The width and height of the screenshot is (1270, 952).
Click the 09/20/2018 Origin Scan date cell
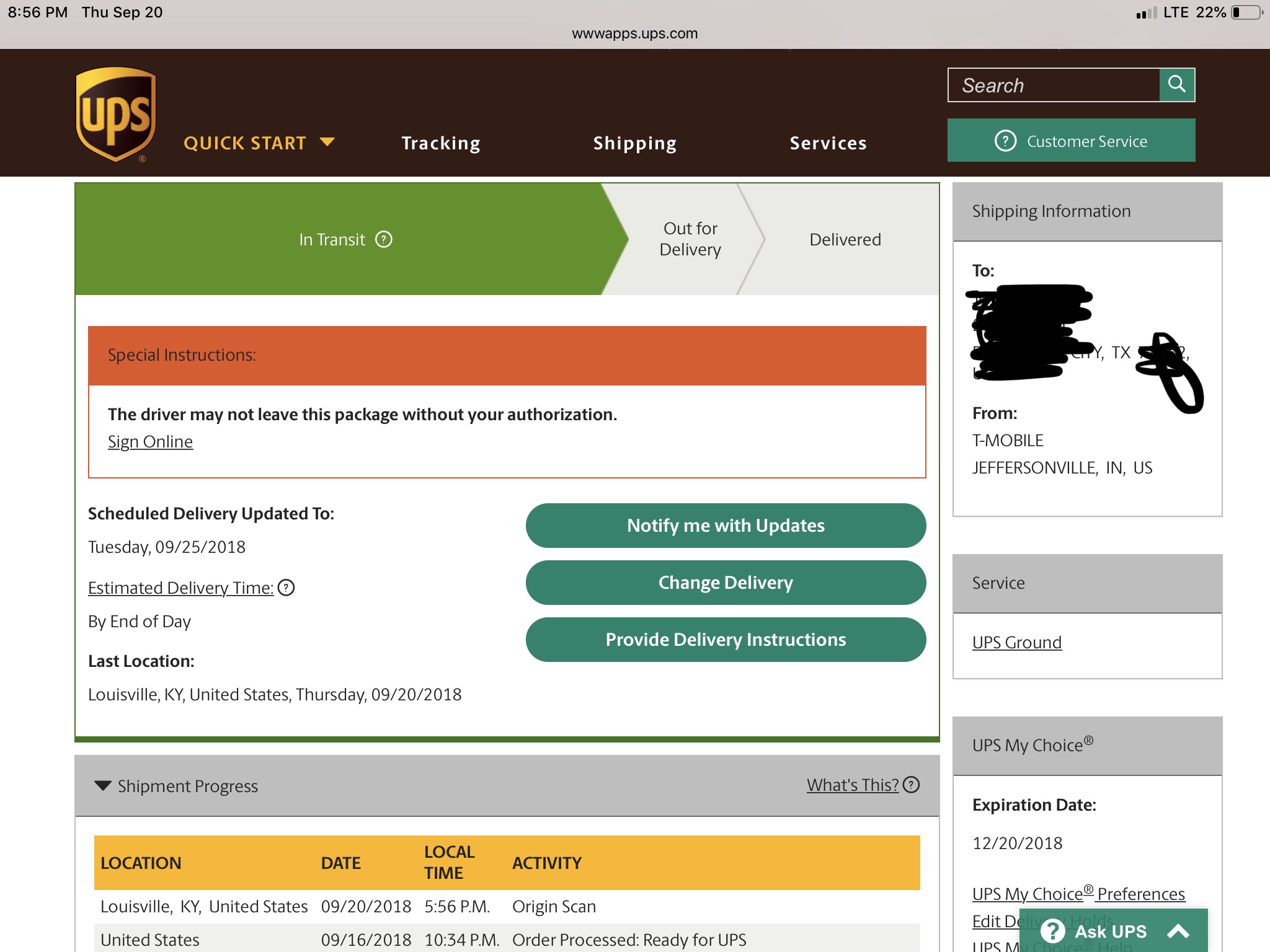(366, 906)
